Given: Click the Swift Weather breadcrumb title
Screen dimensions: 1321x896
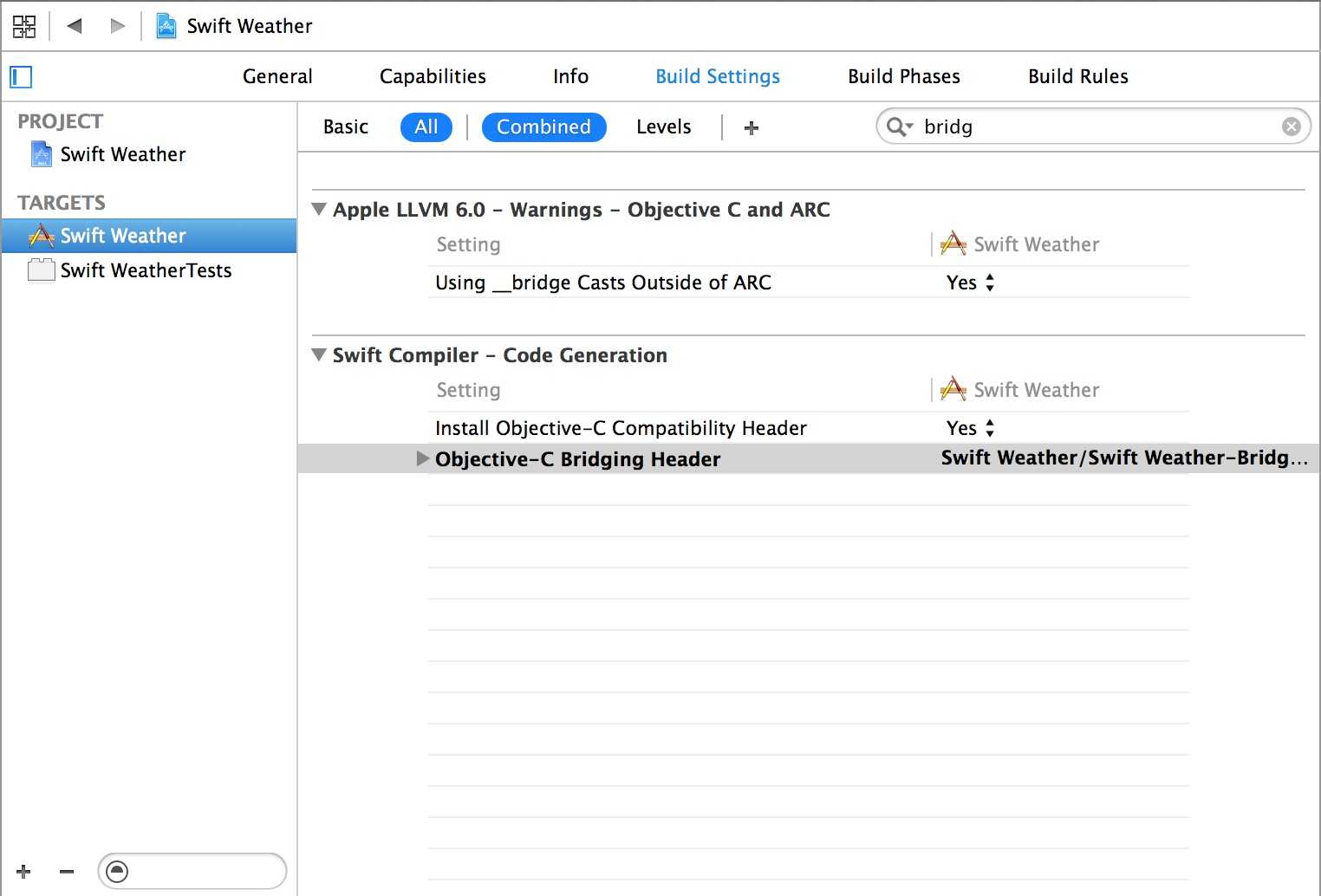Looking at the screenshot, I should [x=250, y=26].
